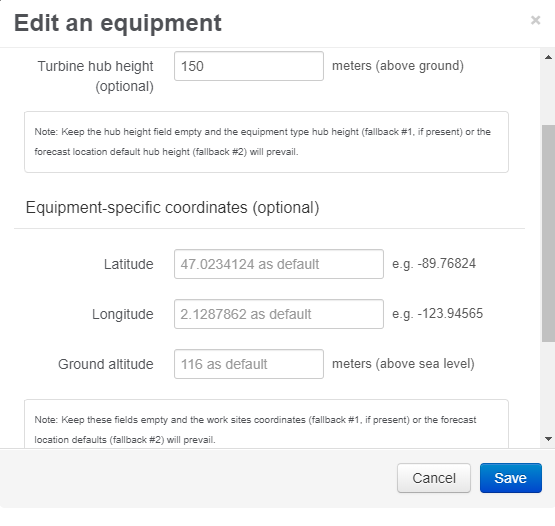Click the Turbine hub height input field
The width and height of the screenshot is (555, 526).
click(249, 66)
